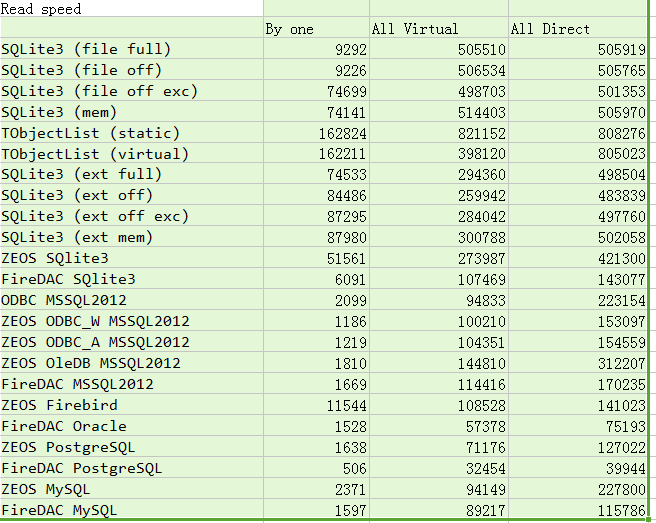Click the 'FireDAC PostgreSQL' row label
This screenshot has width=656, height=523.
click(x=132, y=467)
